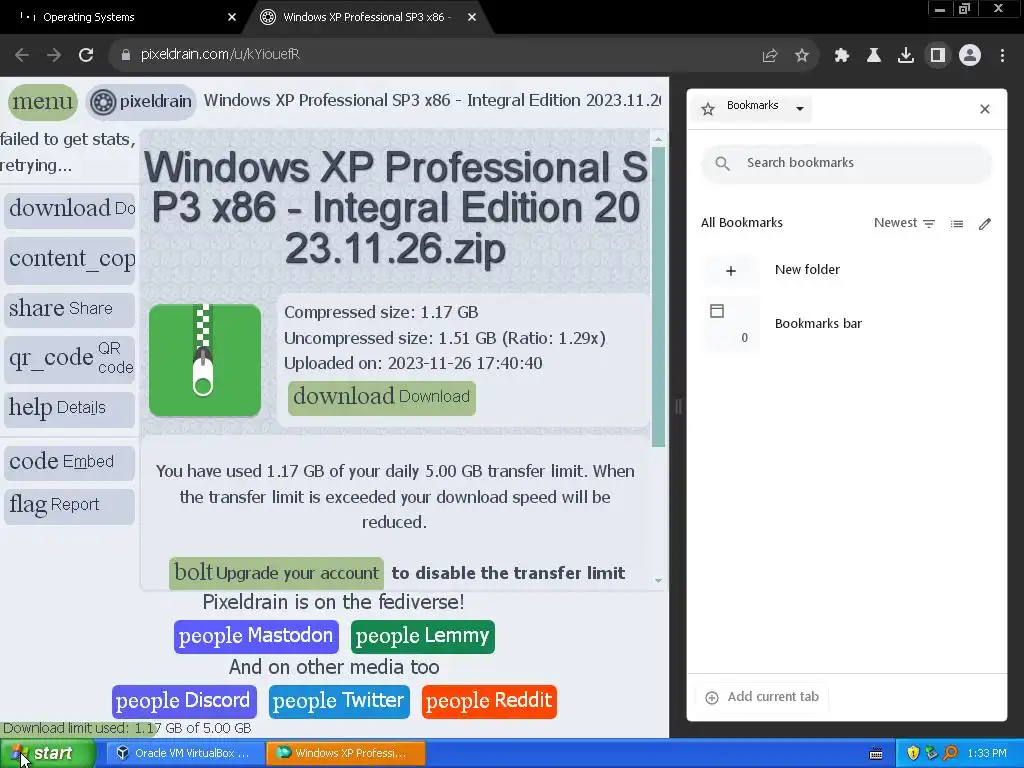Image resolution: width=1024 pixels, height=768 pixels.
Task: Switch bookmarks list view icon
Action: [x=957, y=224]
